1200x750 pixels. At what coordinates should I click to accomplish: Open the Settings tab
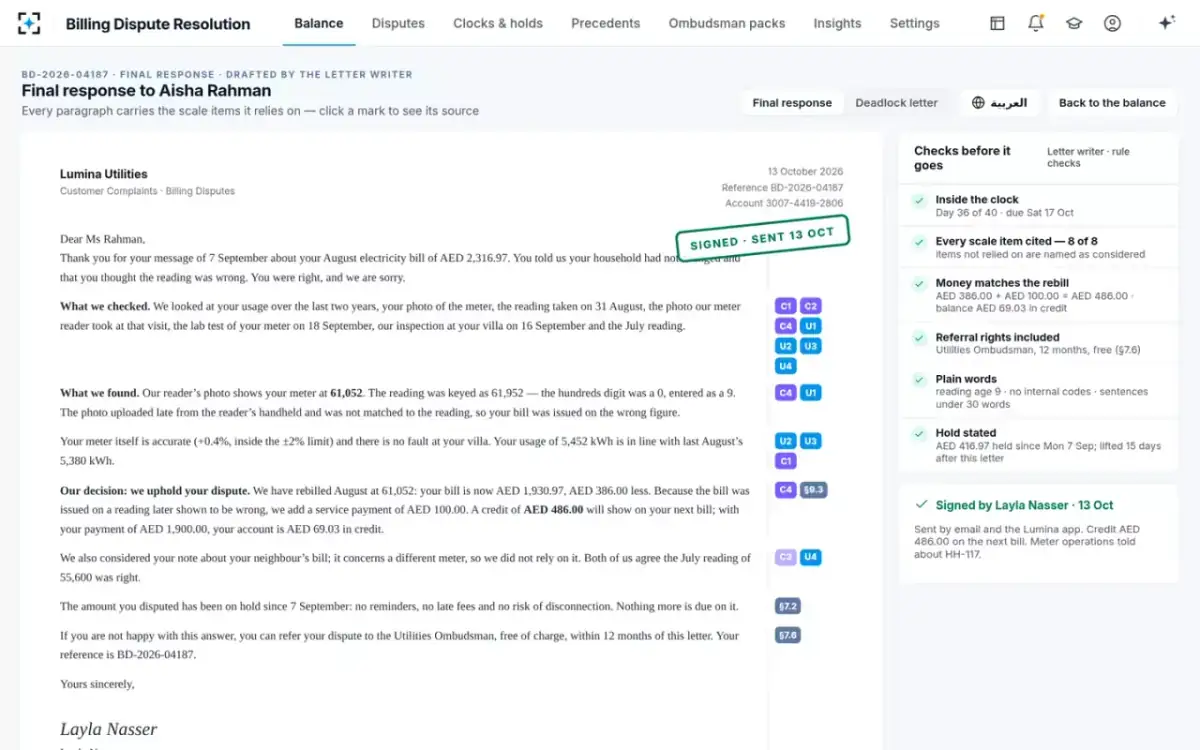click(915, 23)
